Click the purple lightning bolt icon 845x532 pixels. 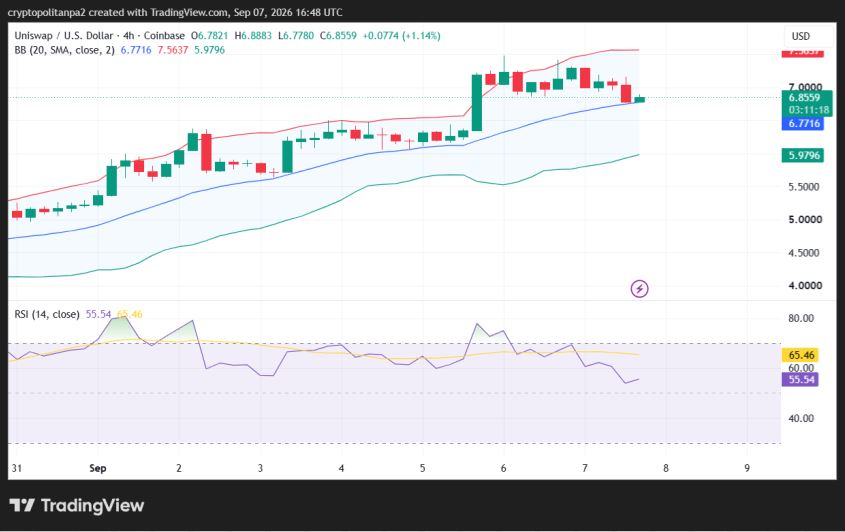[639, 289]
